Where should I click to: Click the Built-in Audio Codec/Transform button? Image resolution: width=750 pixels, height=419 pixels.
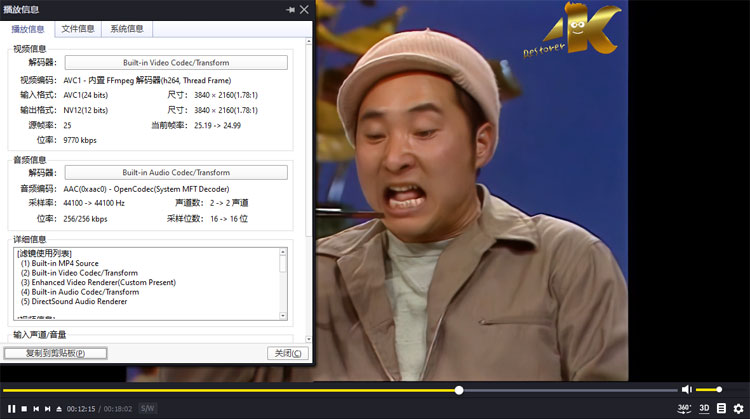coord(176,172)
